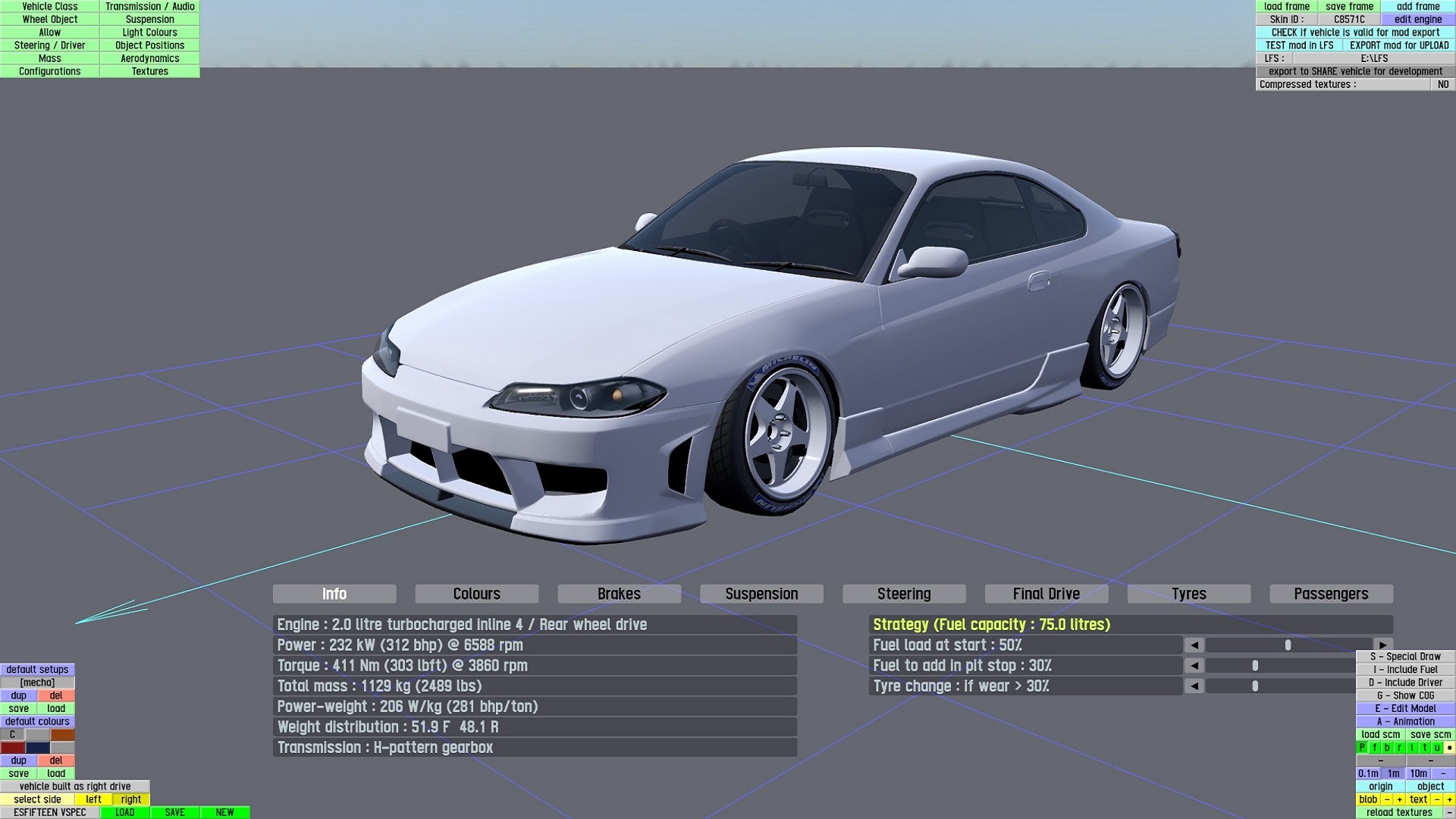
Task: Toggle Compressed textures NO button
Action: coord(1442,84)
